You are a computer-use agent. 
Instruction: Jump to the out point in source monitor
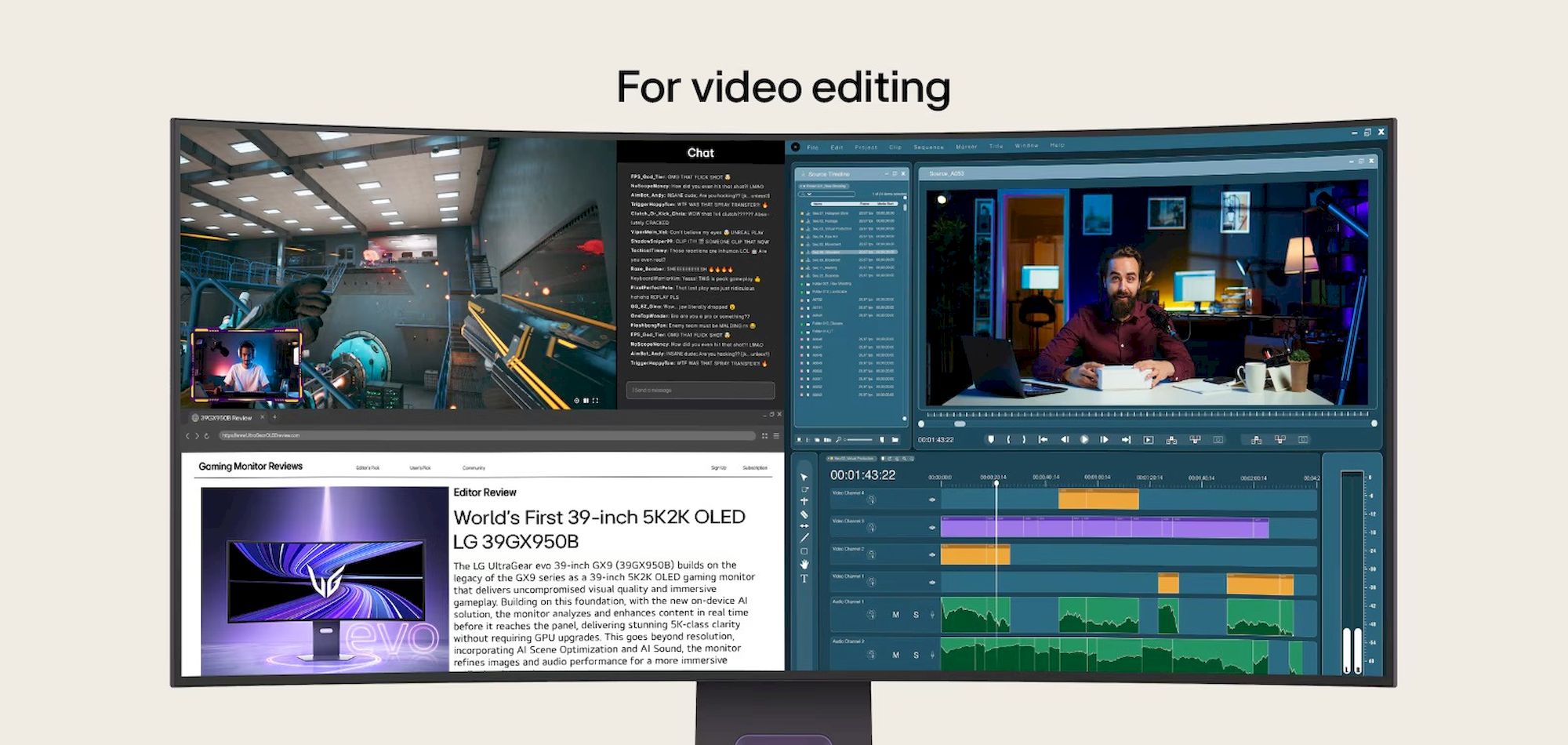[x=1126, y=440]
